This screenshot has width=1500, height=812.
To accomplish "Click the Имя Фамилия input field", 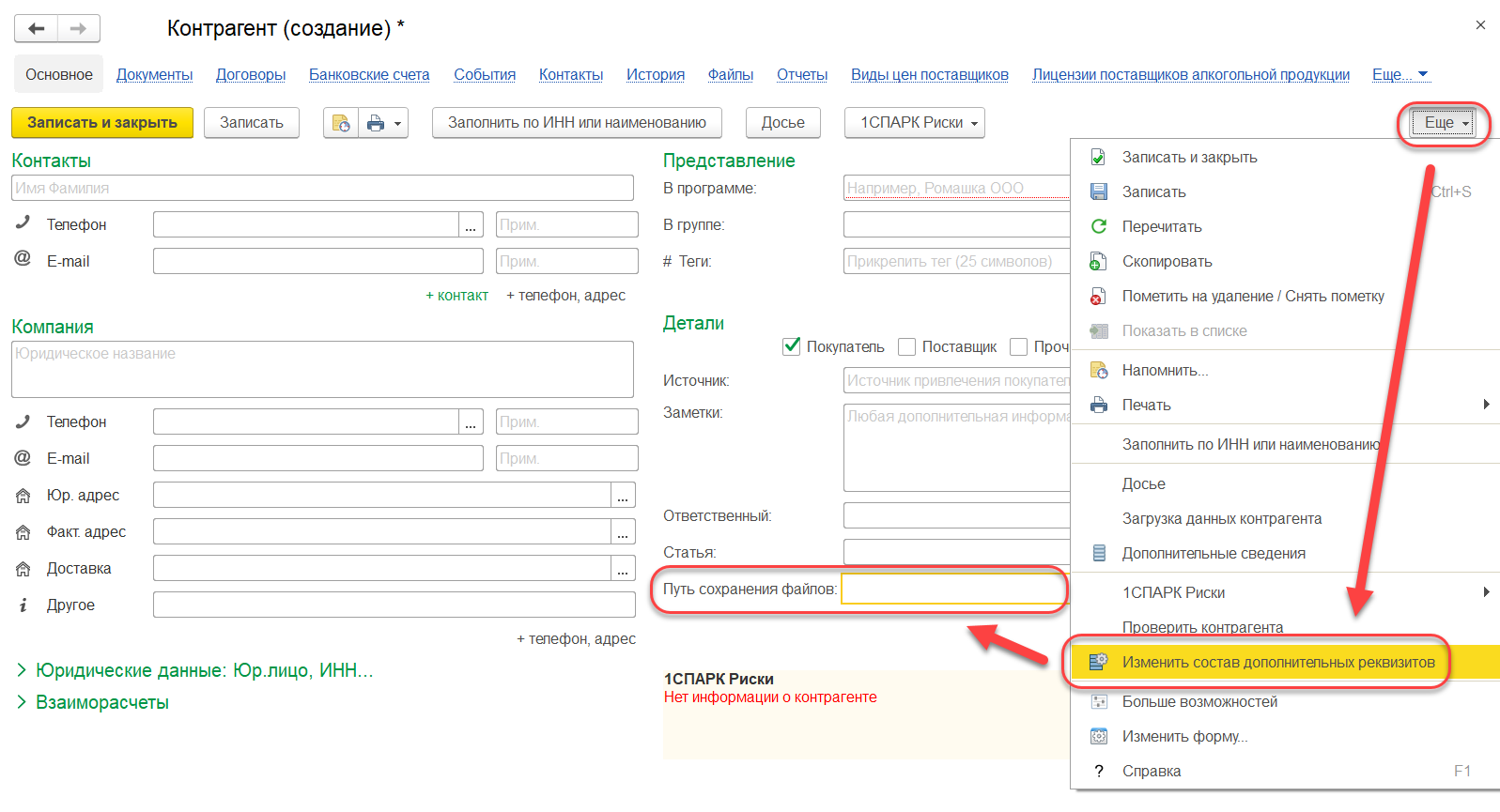I will 322,188.
